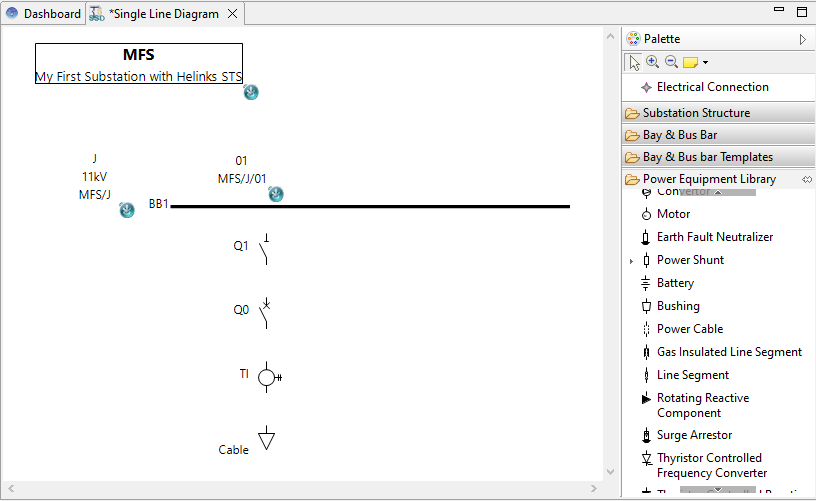Choose Surge Arrestor from equipment library

tap(694, 435)
